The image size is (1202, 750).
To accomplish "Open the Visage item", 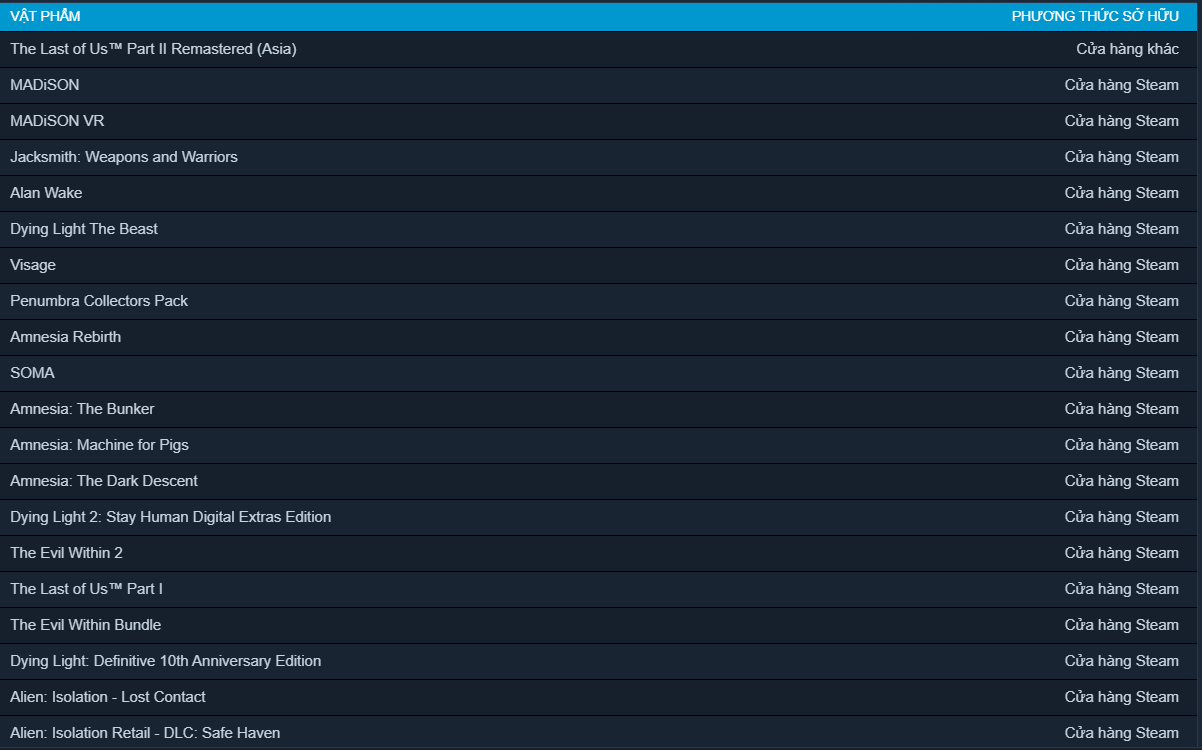I will coord(33,265).
